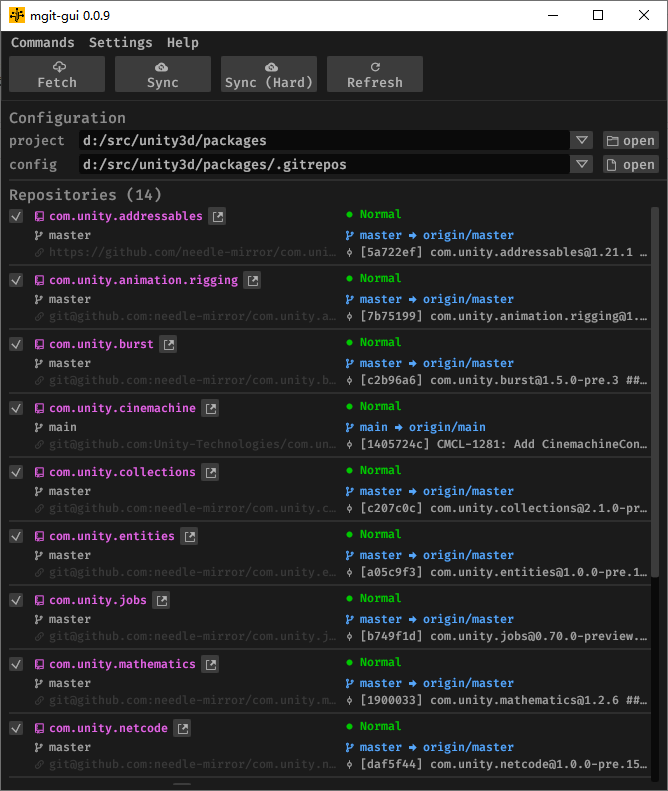Click the com.unity.cinemachine Unity-Technologies URL
Image resolution: width=668 pixels, height=791 pixels.
pyautogui.click(x=192, y=444)
